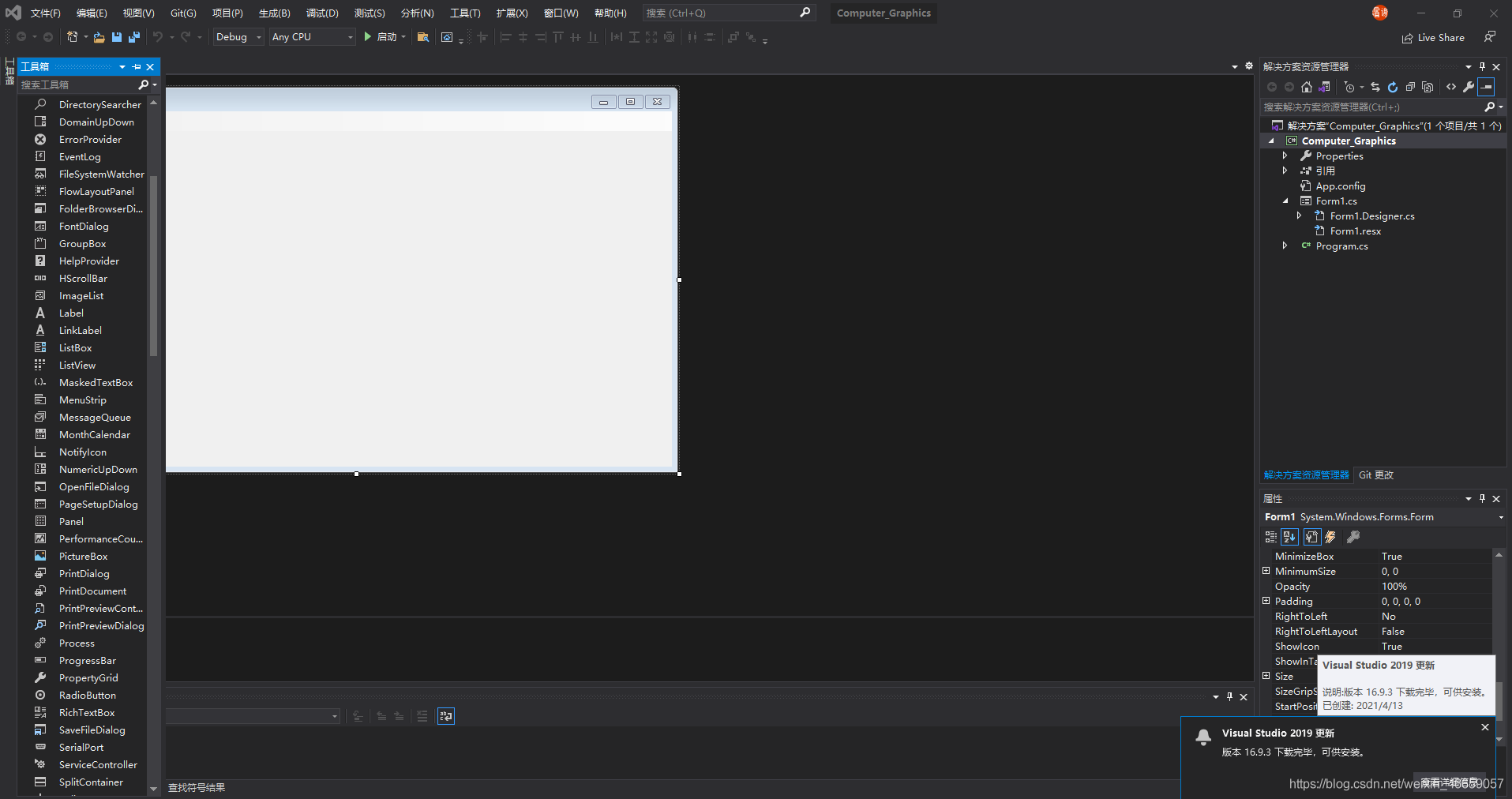Switch to the 解决方案资源管理器 tab
This screenshot has width=1512, height=799.
point(1307,475)
